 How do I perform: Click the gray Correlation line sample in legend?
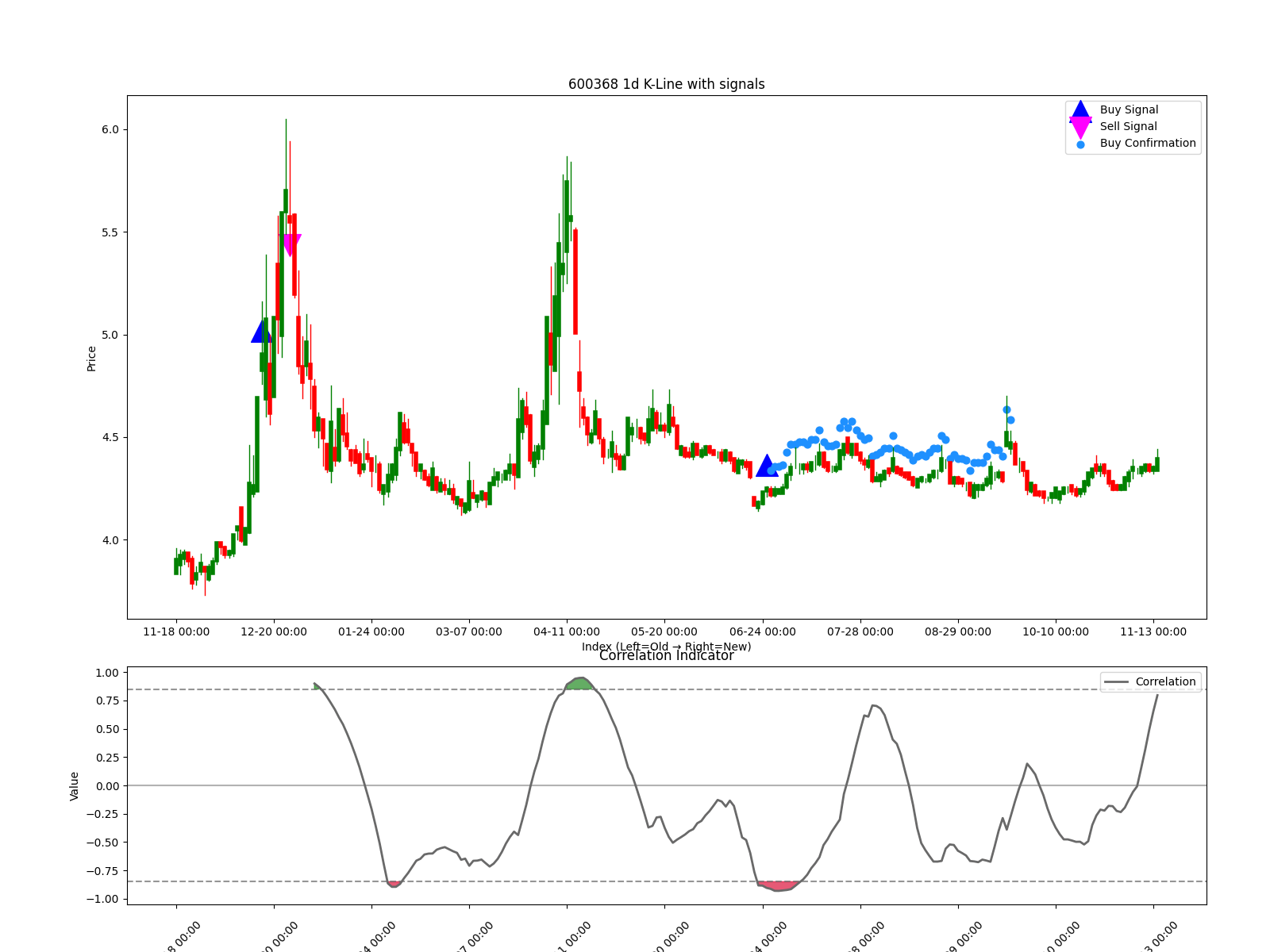1117,682
